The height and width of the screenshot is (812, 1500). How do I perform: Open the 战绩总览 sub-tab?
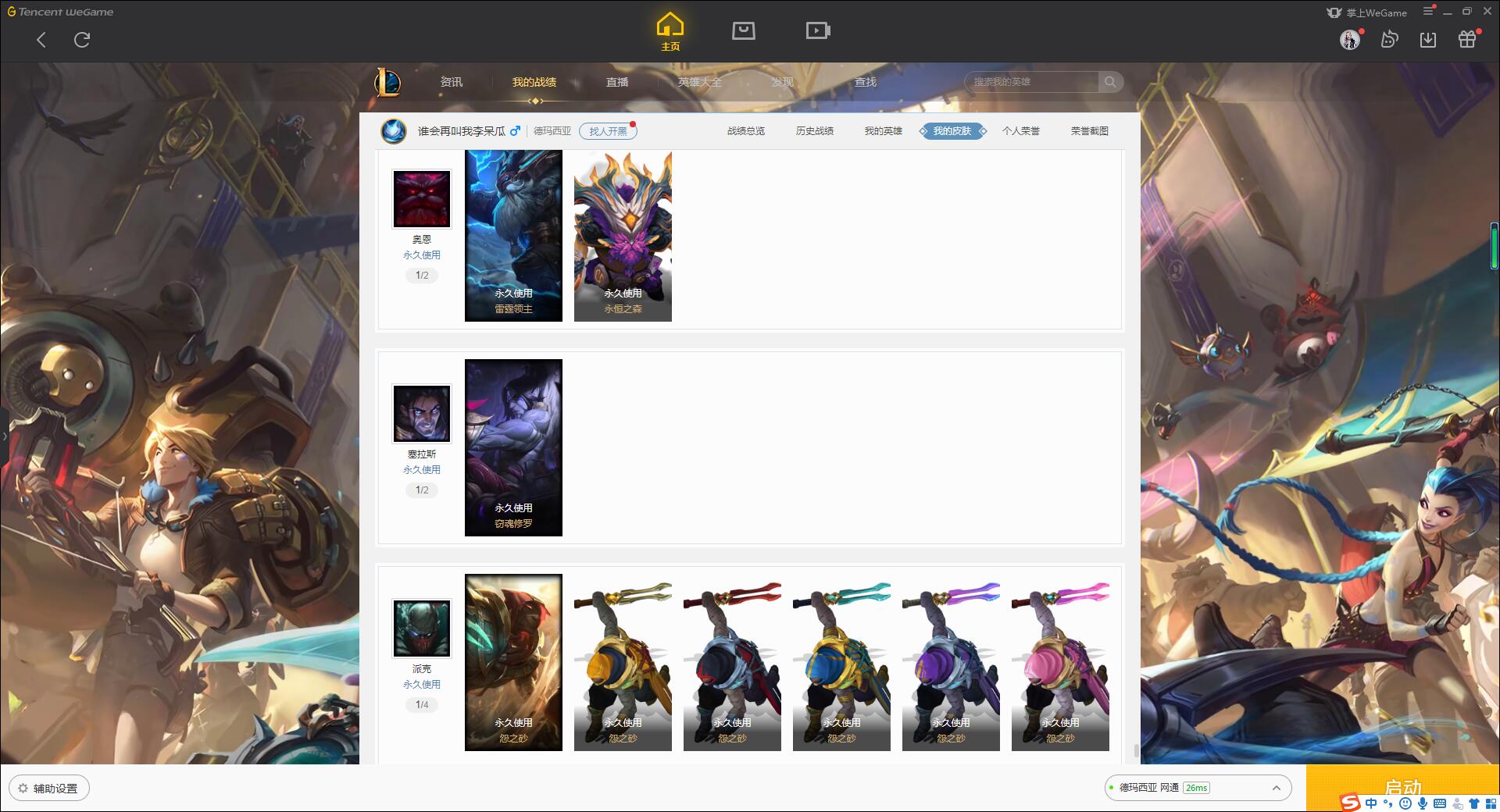click(x=746, y=131)
